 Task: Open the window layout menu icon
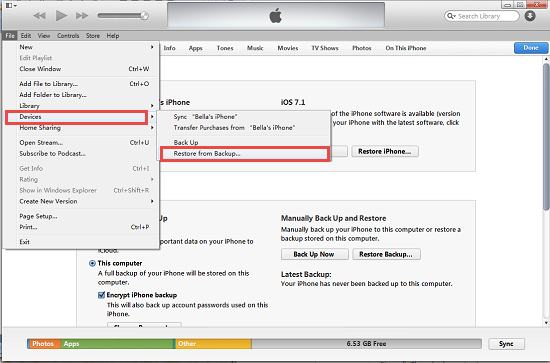pyautogui.click(x=11, y=5)
